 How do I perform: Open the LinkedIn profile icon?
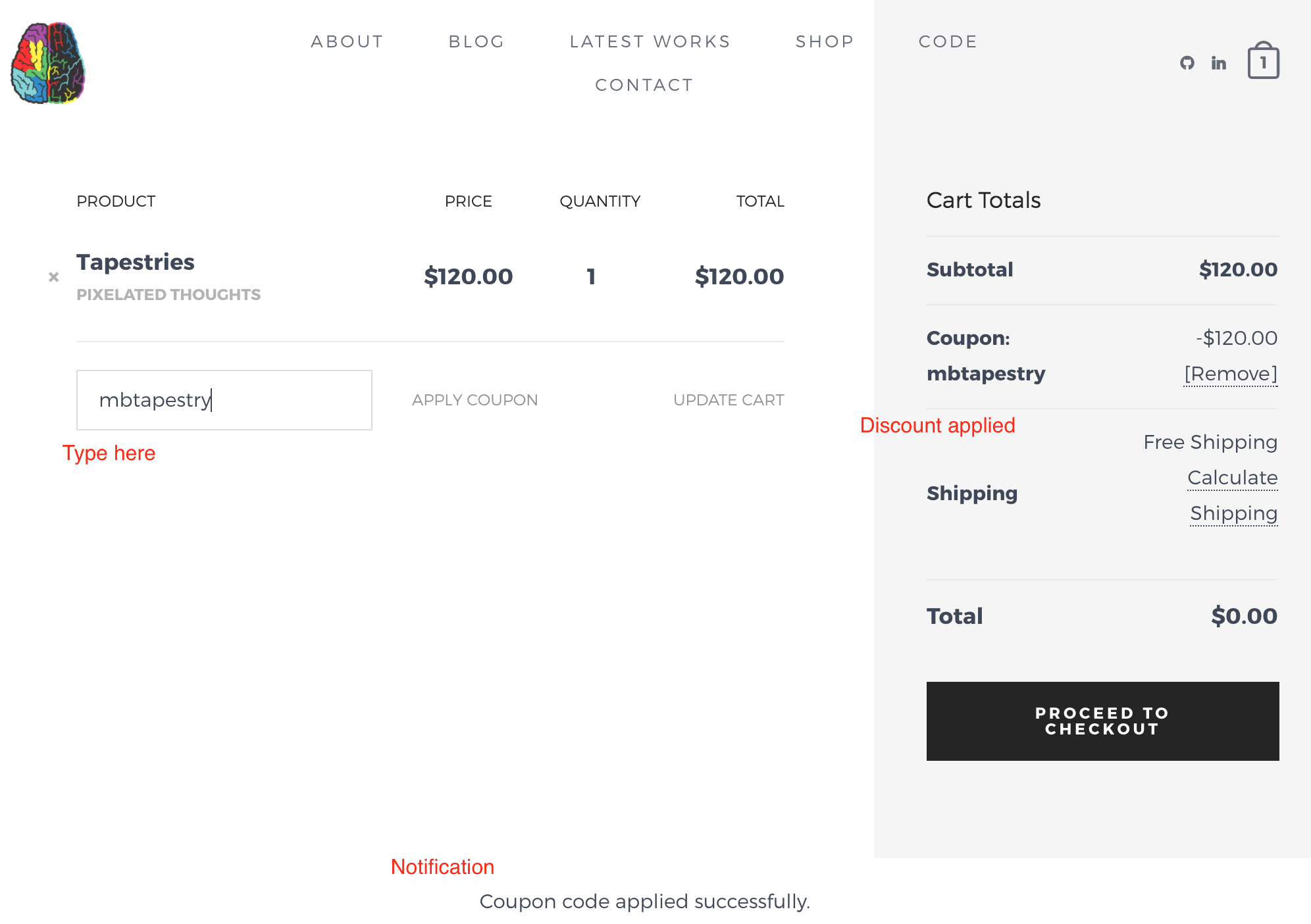click(x=1219, y=63)
